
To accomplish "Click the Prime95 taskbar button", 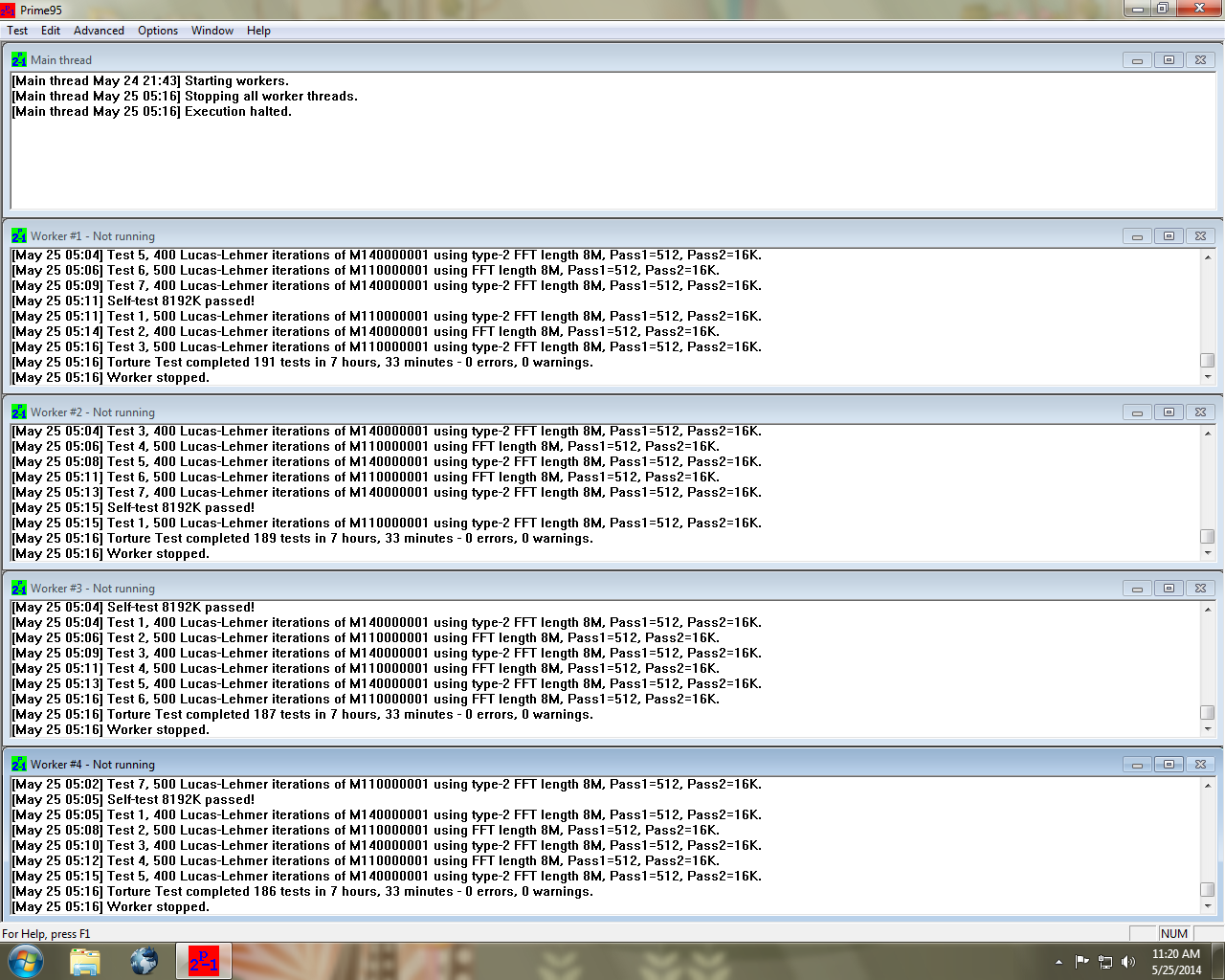I will pyautogui.click(x=204, y=961).
